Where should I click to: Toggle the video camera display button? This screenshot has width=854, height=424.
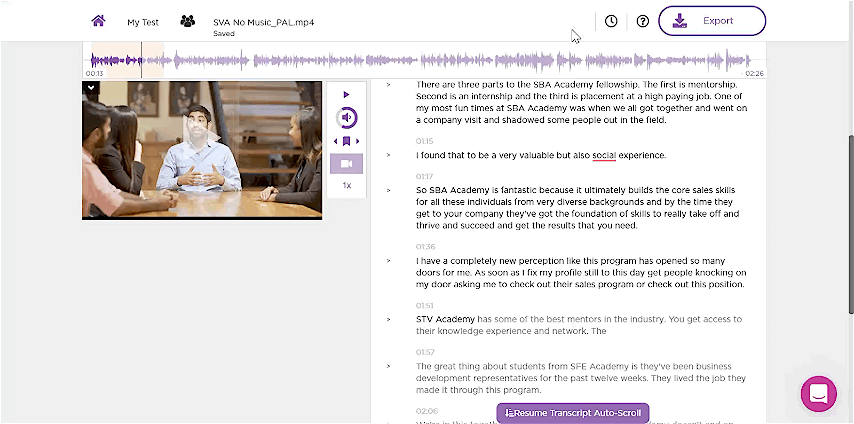346,163
